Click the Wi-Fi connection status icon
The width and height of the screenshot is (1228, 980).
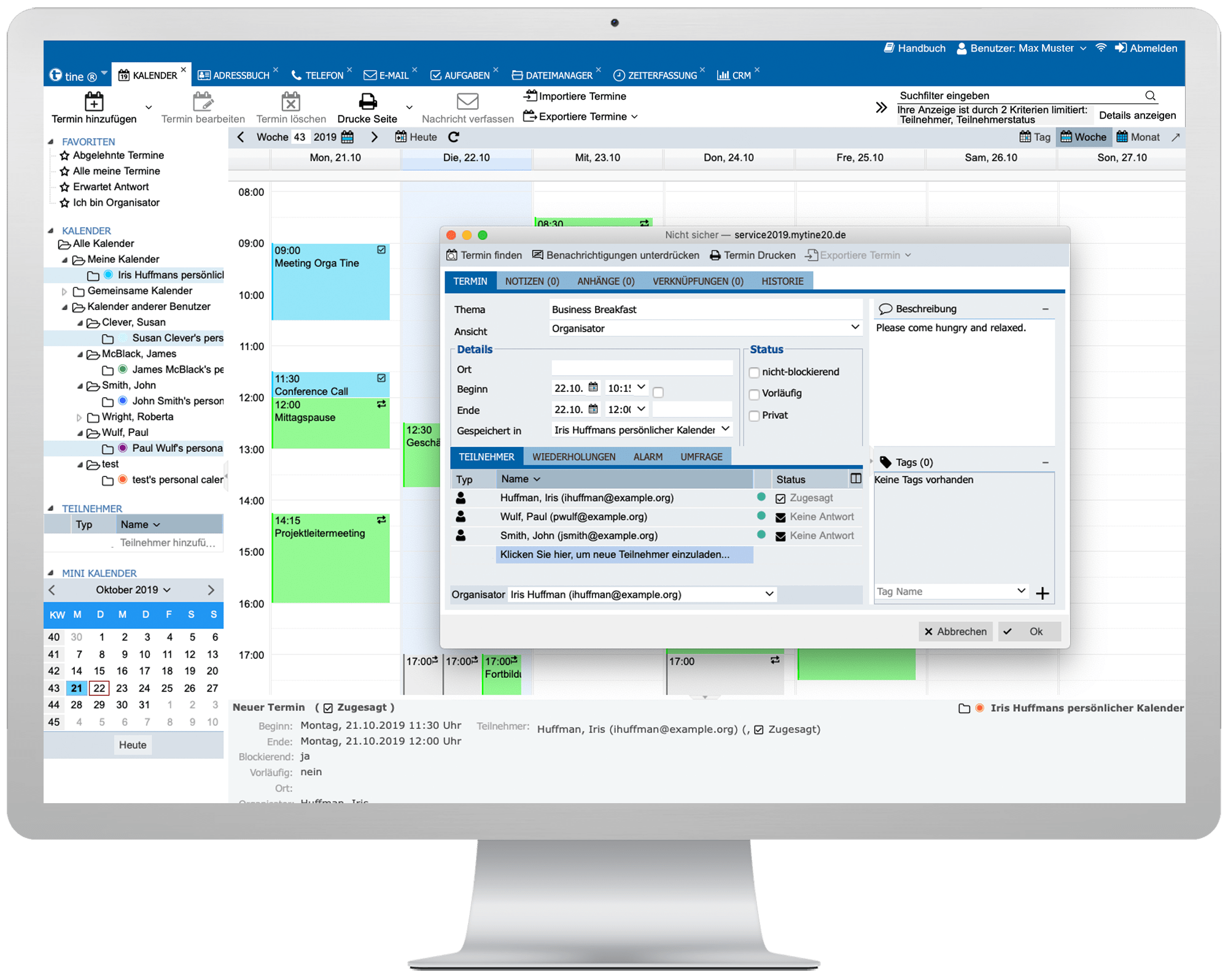(1101, 48)
